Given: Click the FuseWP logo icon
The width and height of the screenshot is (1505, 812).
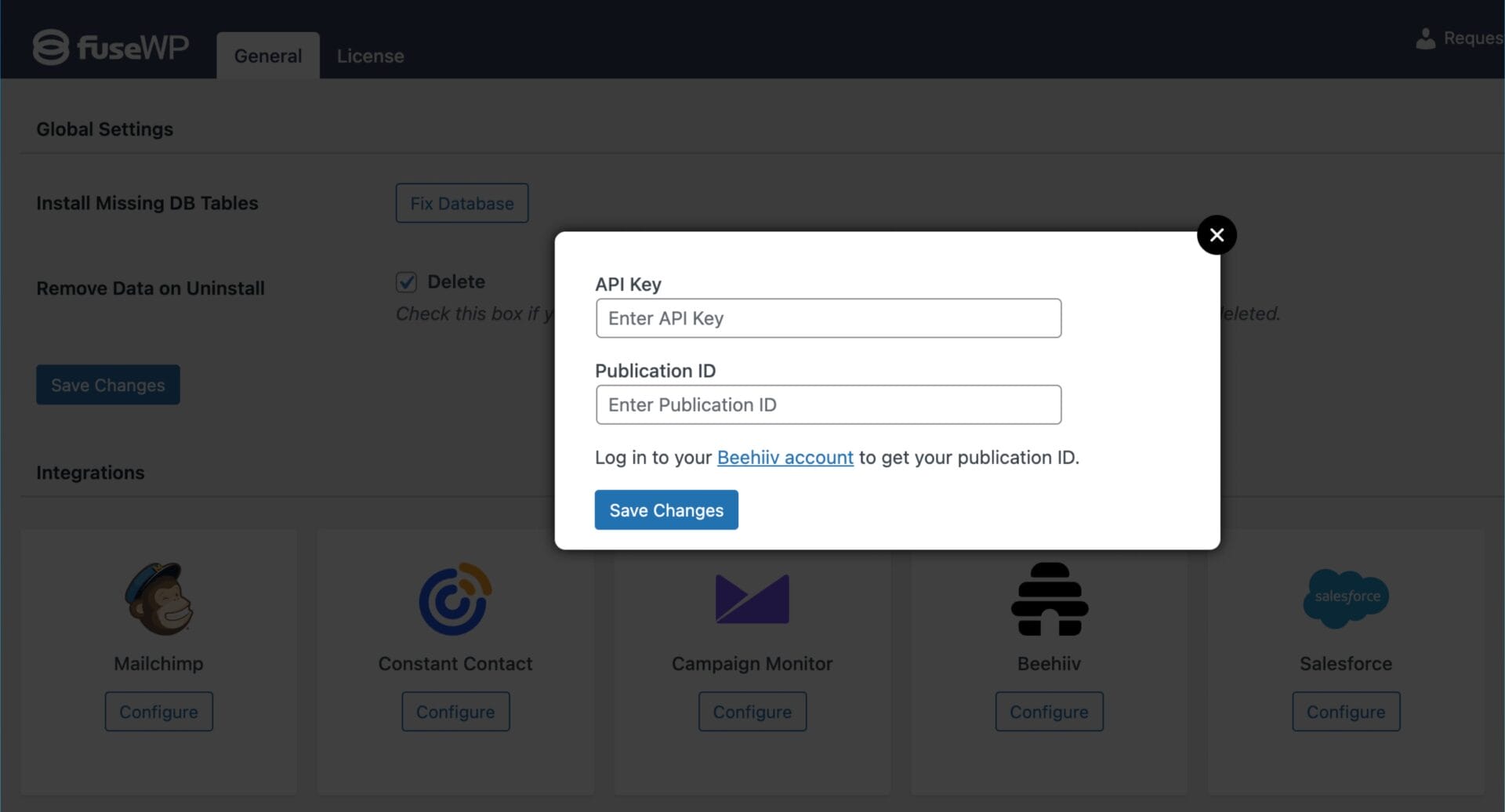Looking at the screenshot, I should (x=51, y=47).
